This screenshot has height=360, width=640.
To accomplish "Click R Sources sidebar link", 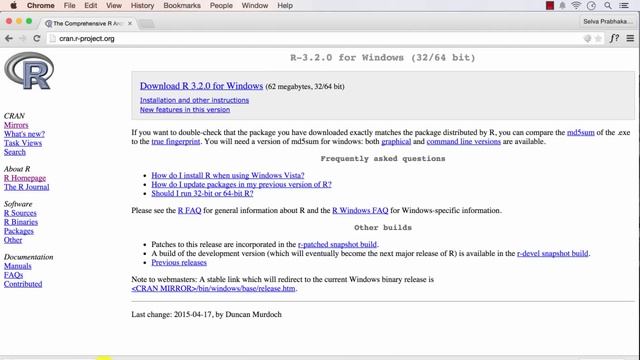I will tap(20, 213).
